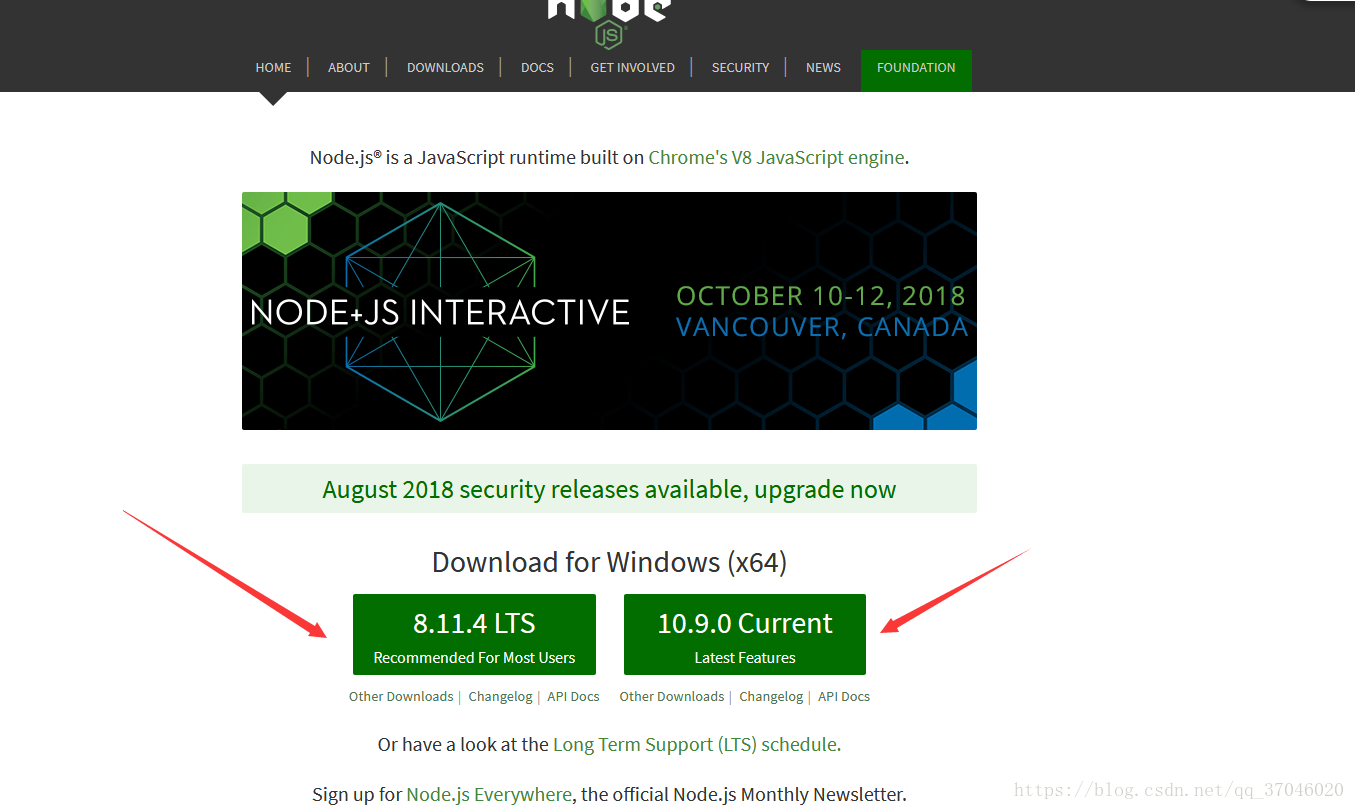Open the August 2018 security releases notice

click(609, 489)
